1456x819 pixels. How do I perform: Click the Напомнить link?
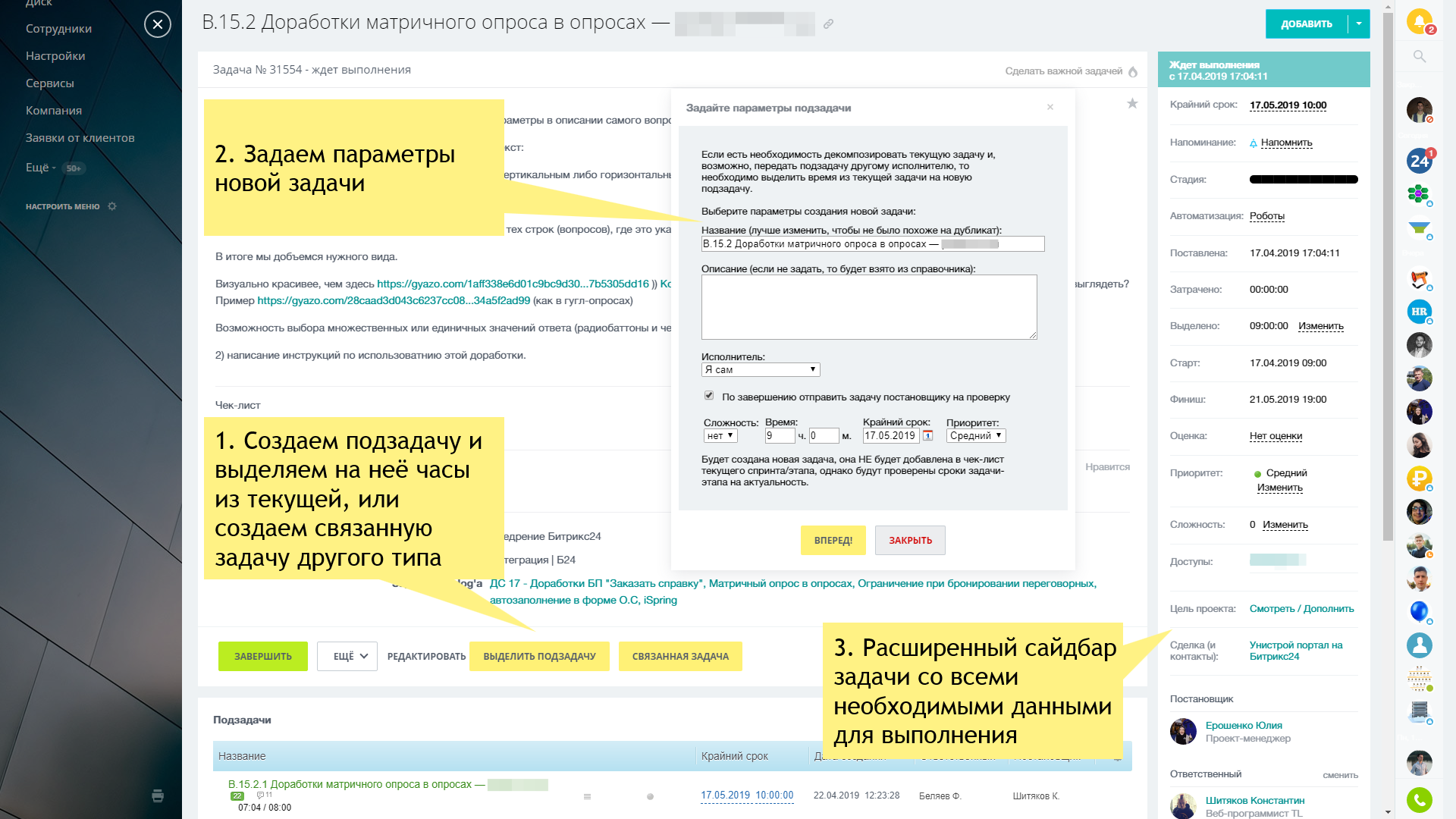point(1286,143)
